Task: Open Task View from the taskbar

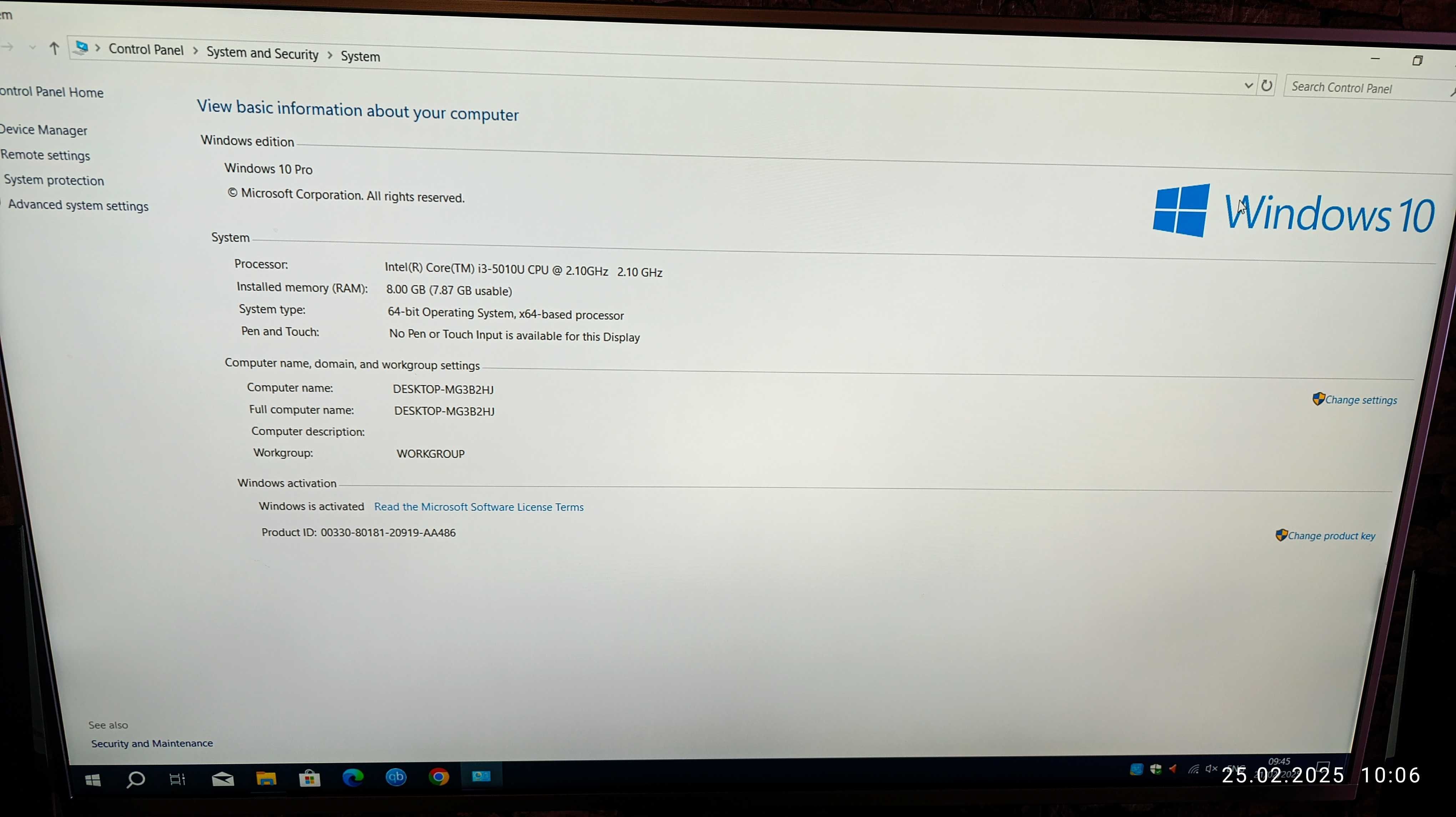Action: [177, 780]
